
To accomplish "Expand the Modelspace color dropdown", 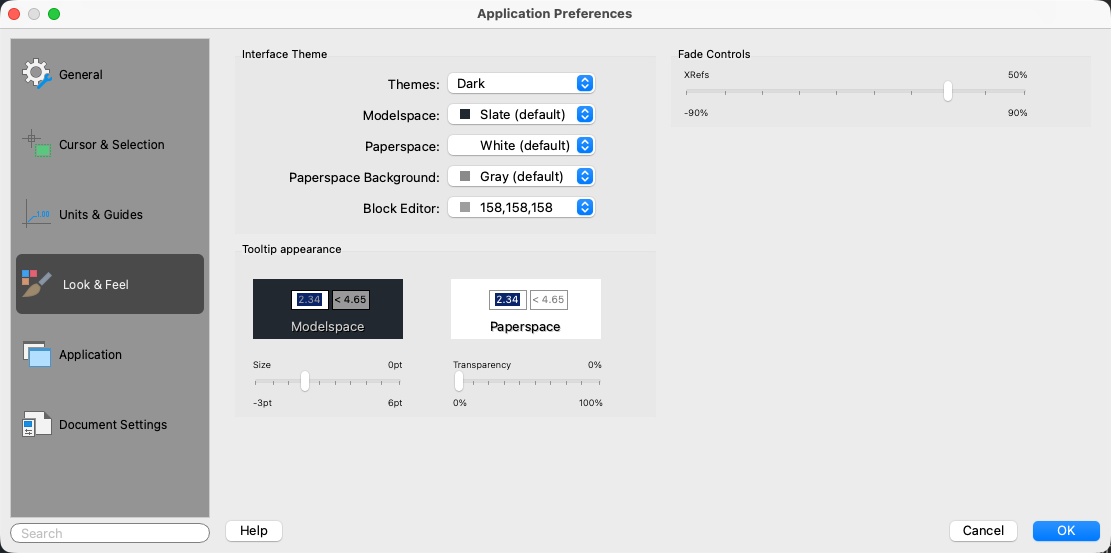I will pos(521,115).
